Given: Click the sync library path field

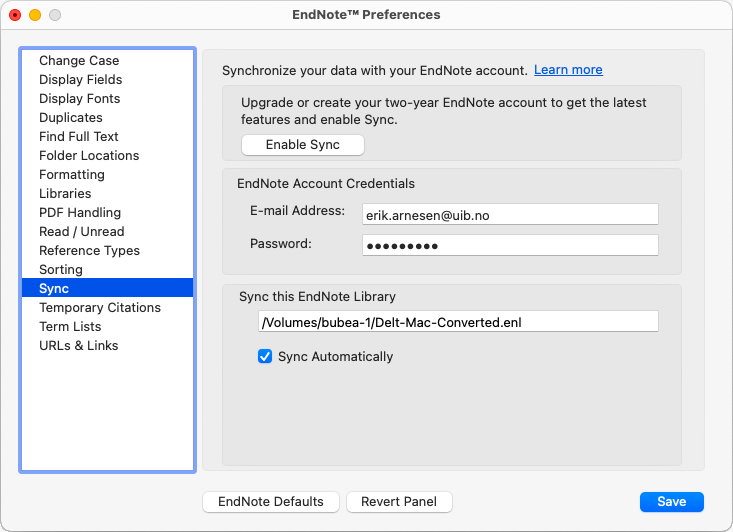Looking at the screenshot, I should click(458, 322).
